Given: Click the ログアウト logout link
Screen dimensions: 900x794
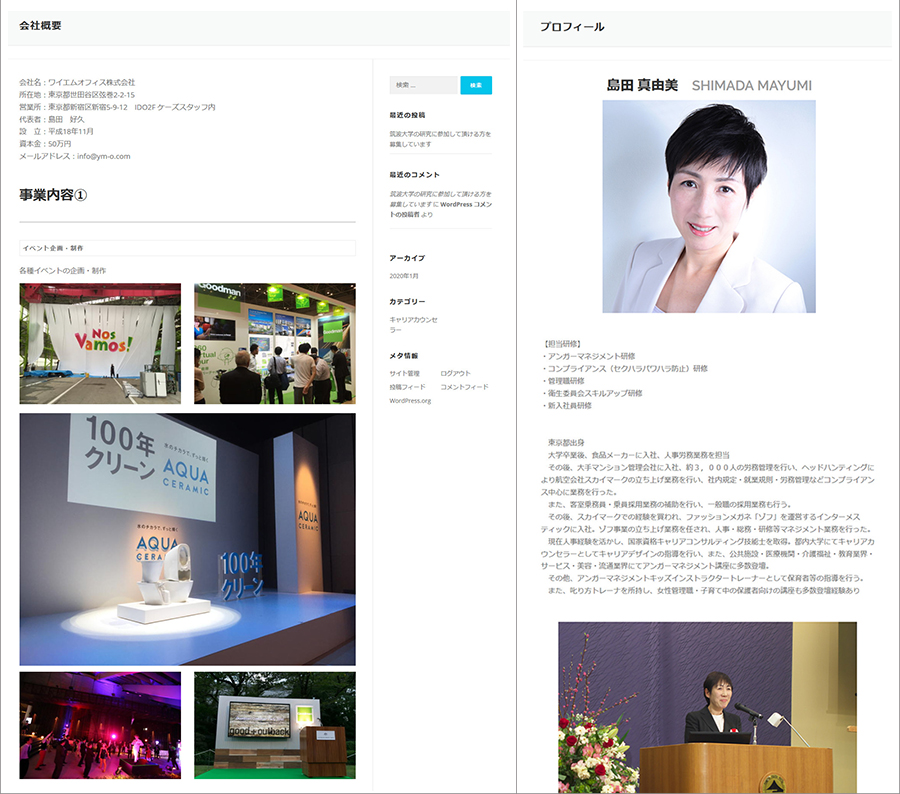Looking at the screenshot, I should (455, 373).
